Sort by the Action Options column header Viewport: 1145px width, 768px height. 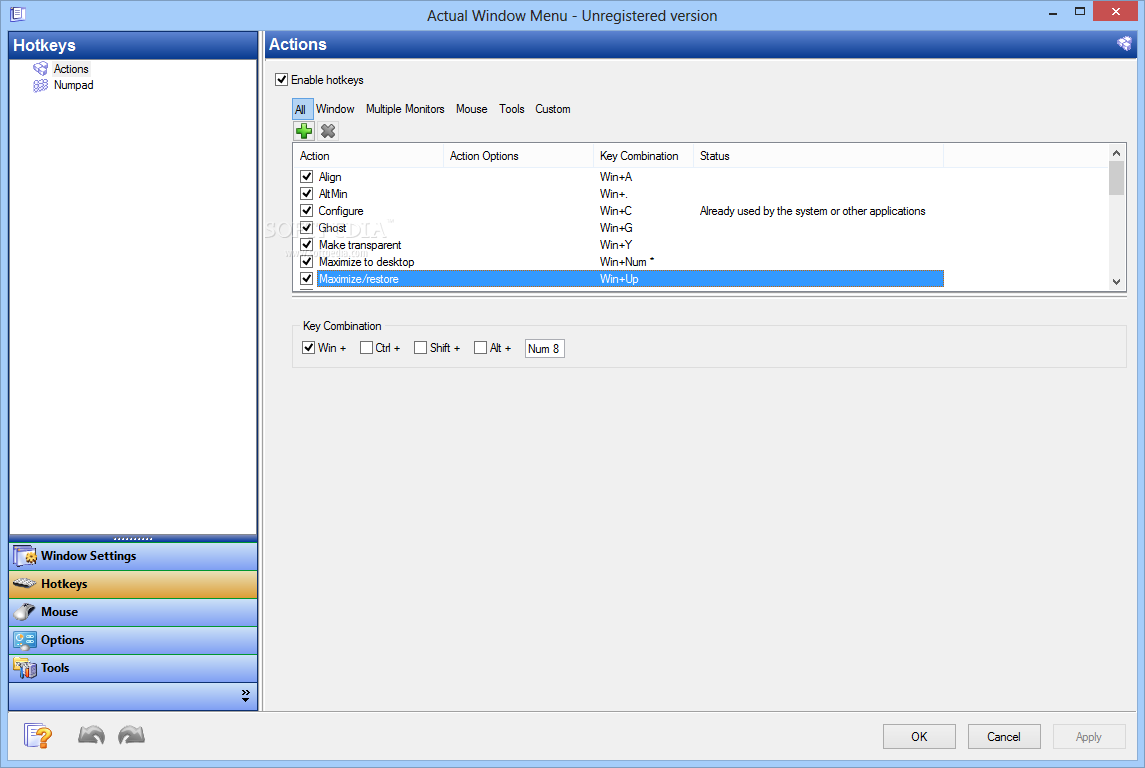[x=518, y=155]
